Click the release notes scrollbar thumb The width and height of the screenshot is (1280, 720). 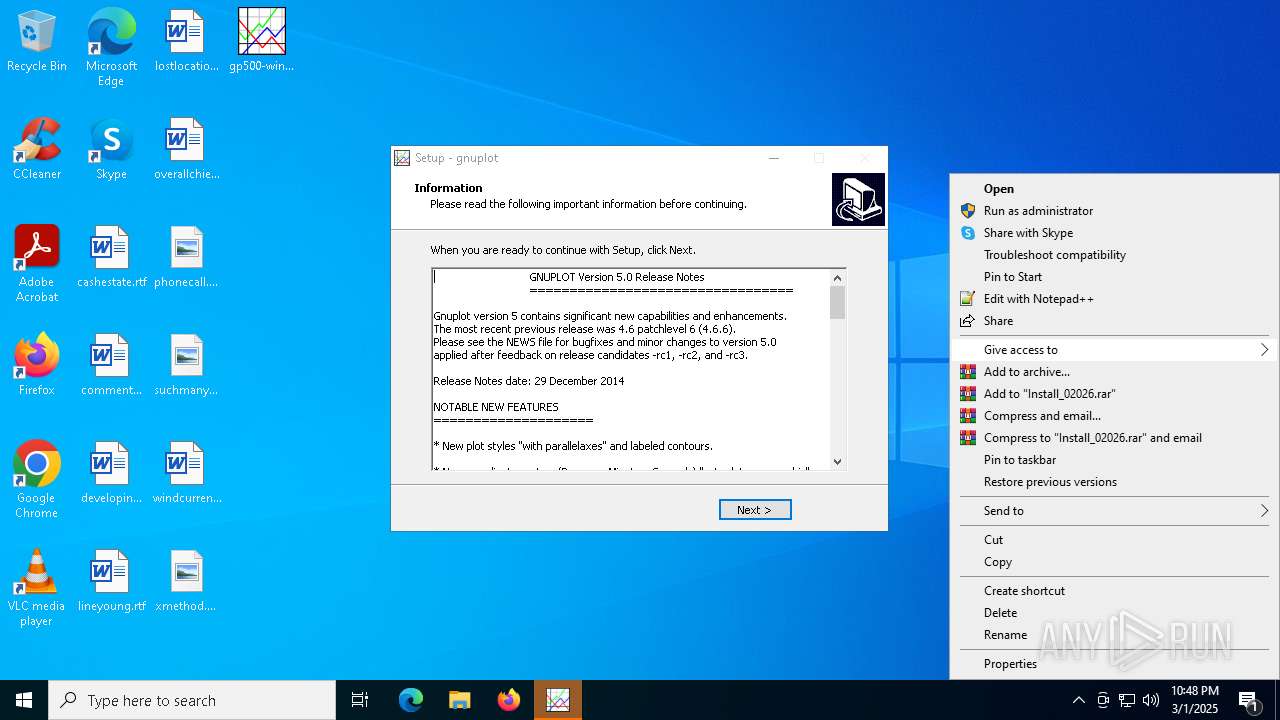pos(838,303)
